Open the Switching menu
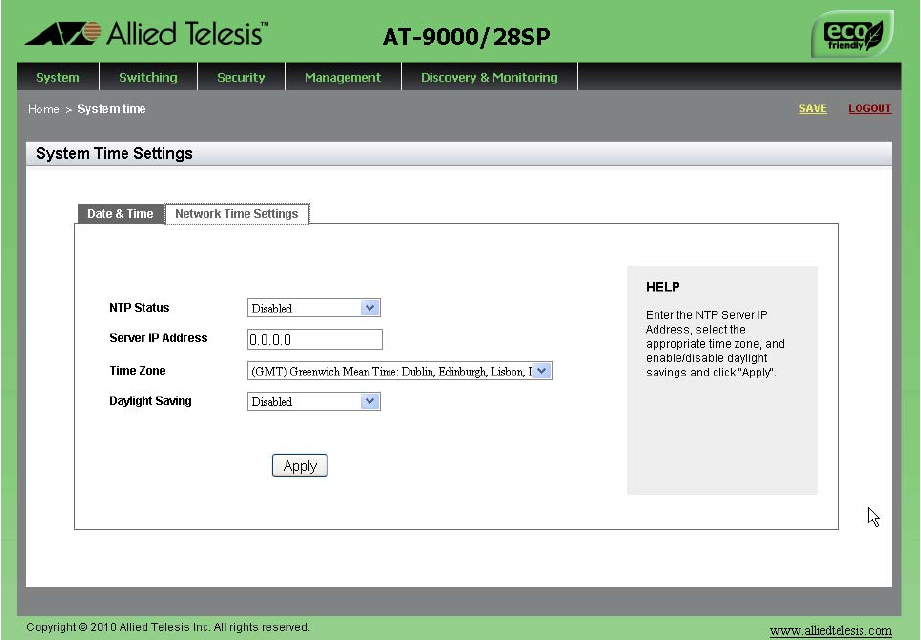921x640 pixels. pos(148,77)
